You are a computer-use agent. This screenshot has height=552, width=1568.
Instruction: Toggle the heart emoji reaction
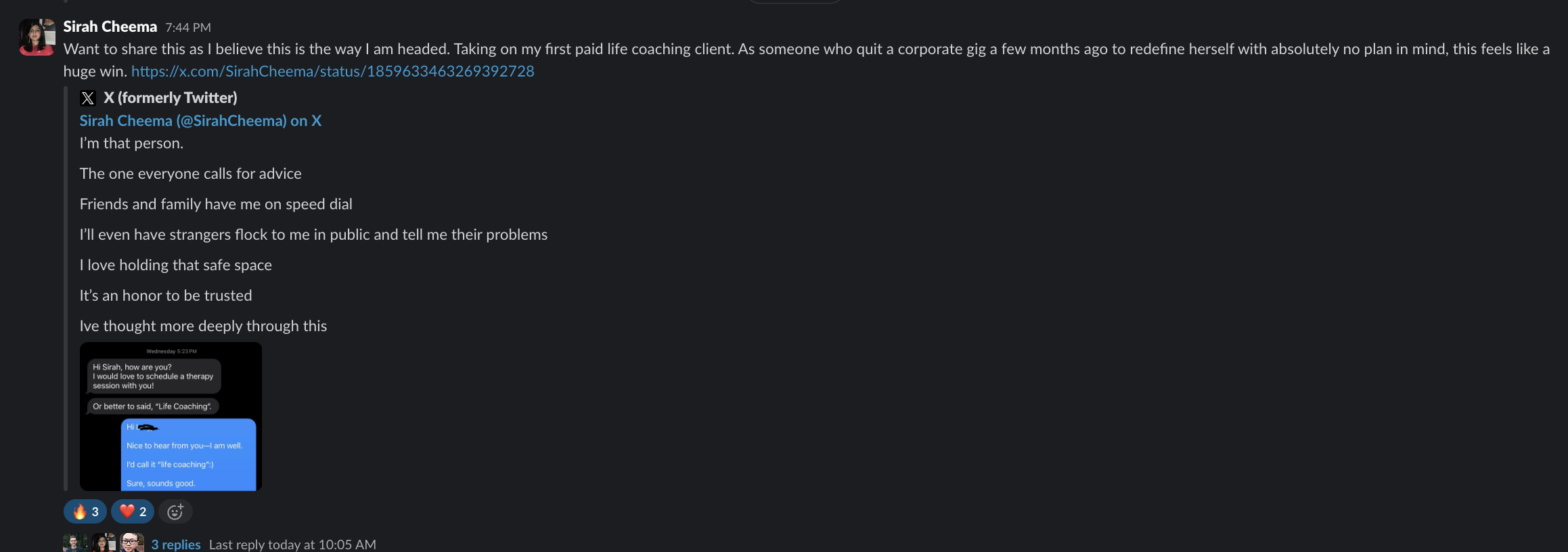[x=133, y=512]
